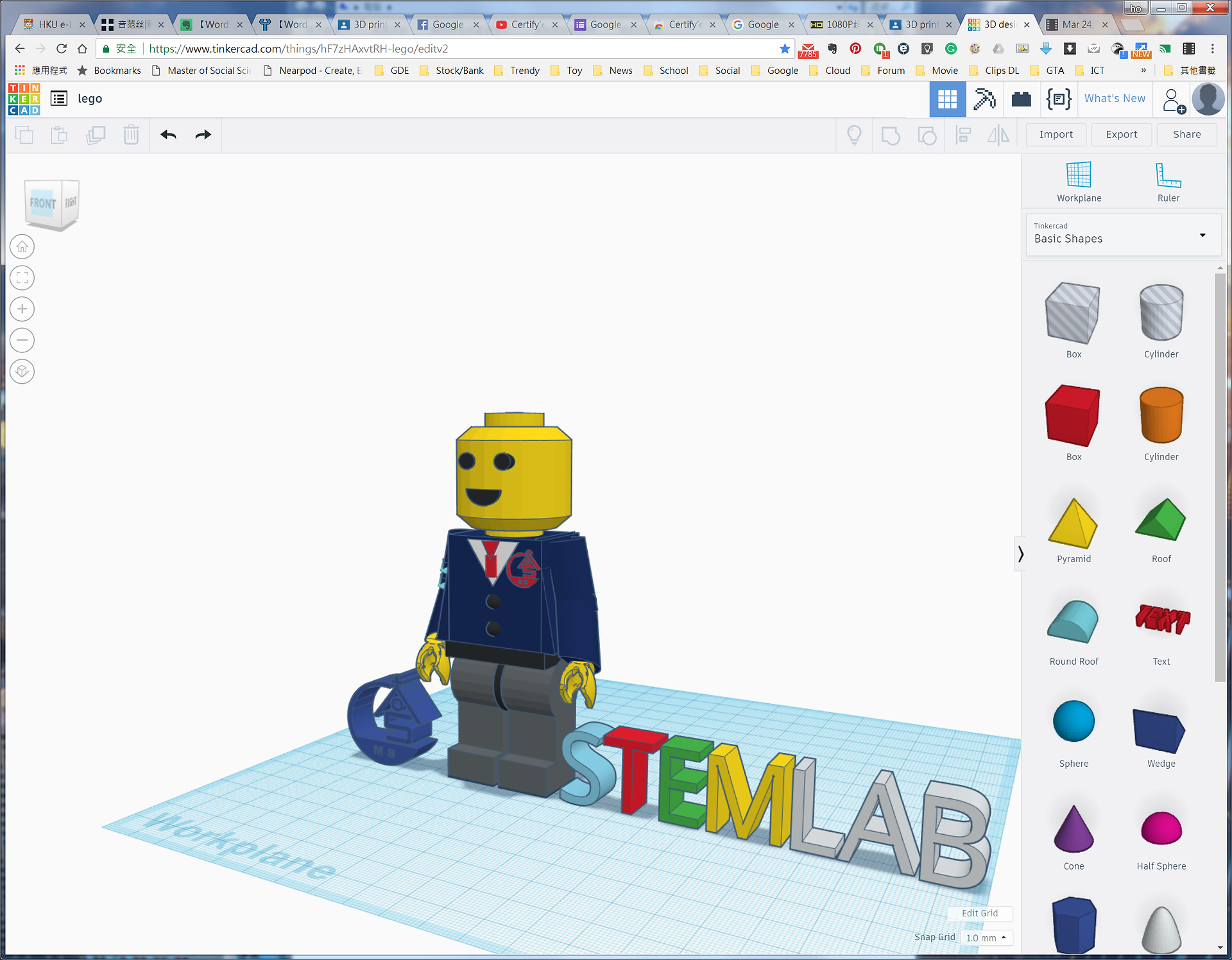Switch to the Mar 24 browser tab
This screenshot has width=1232, height=960.
[1077, 24]
